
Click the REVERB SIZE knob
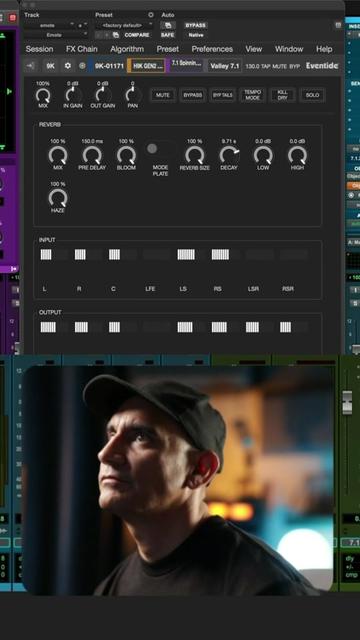point(194,156)
